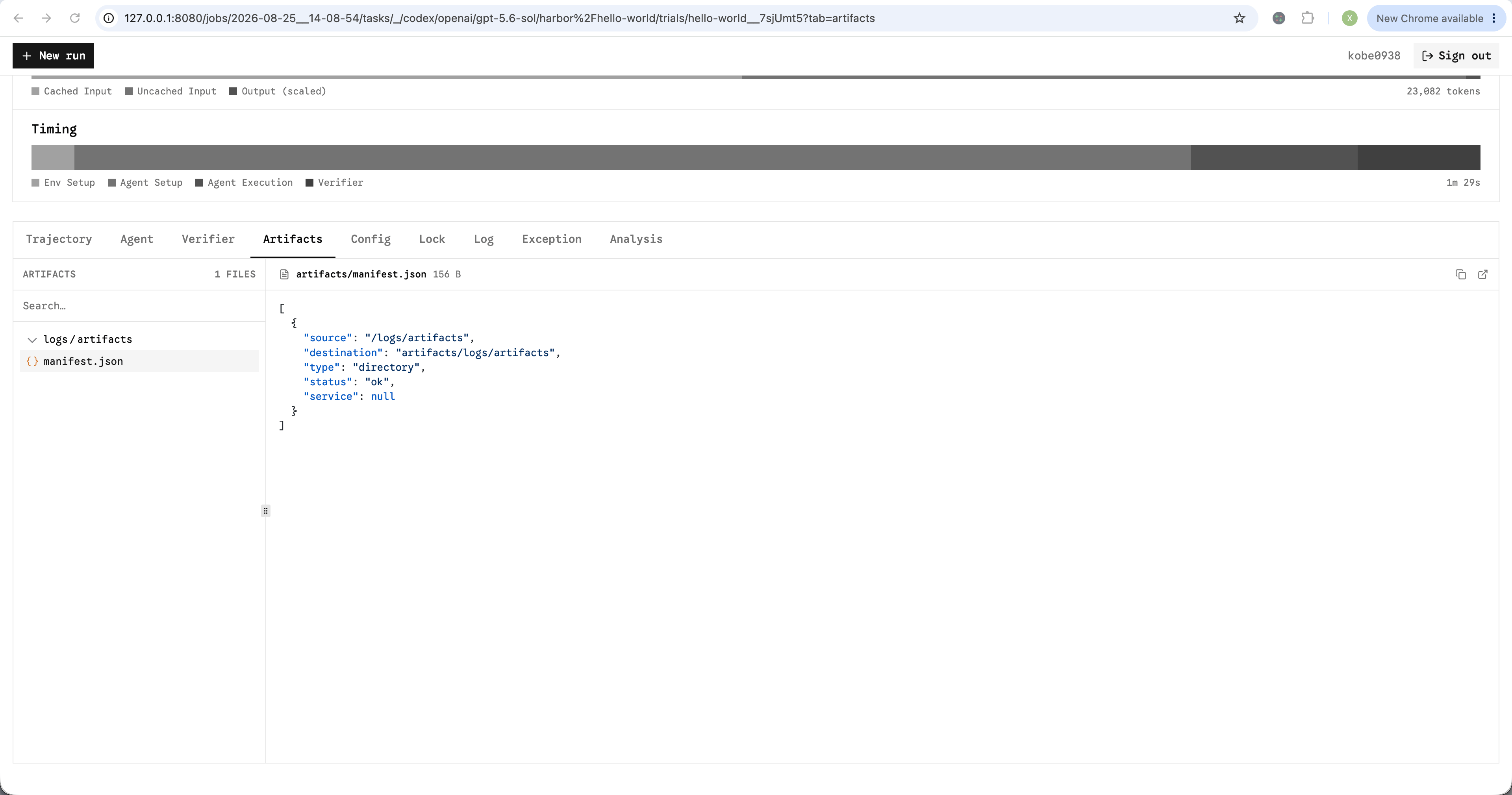Click the ARTIFACTS panel header
The height and width of the screenshot is (795, 1512).
[x=49, y=274]
